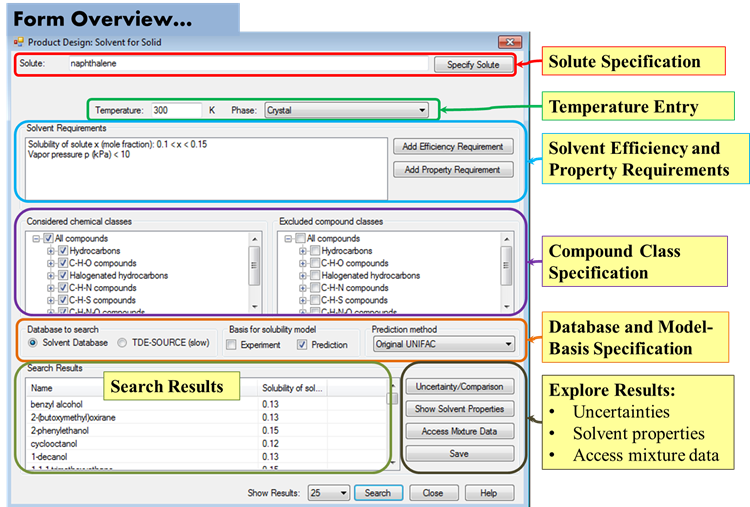Select the 2-phenylethanol result row
Image resolution: width=750 pixels, height=507 pixels.
(x=207, y=430)
